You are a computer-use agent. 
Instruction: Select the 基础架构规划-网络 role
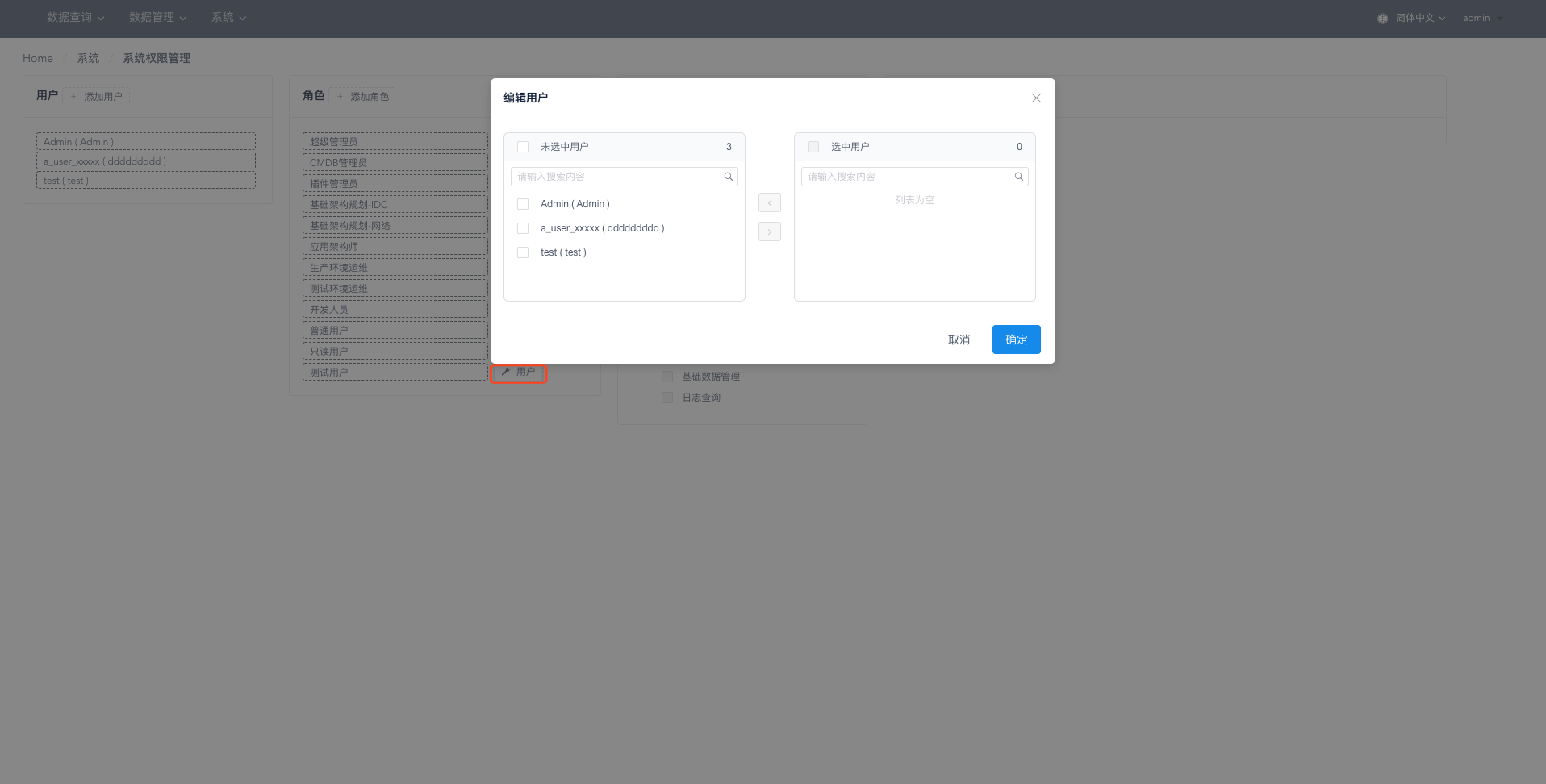pos(395,225)
